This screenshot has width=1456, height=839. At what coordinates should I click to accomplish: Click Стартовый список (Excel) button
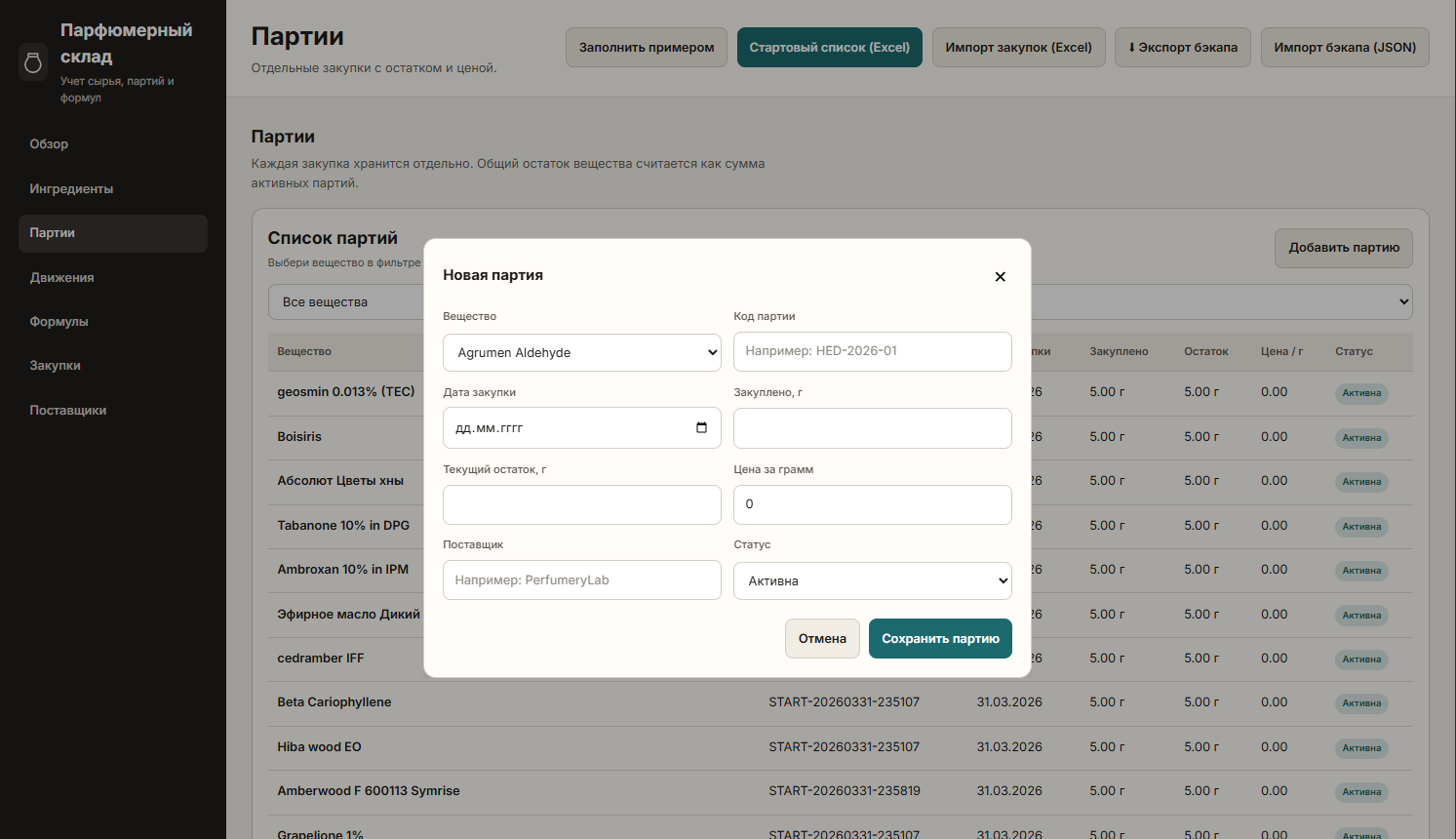829,48
